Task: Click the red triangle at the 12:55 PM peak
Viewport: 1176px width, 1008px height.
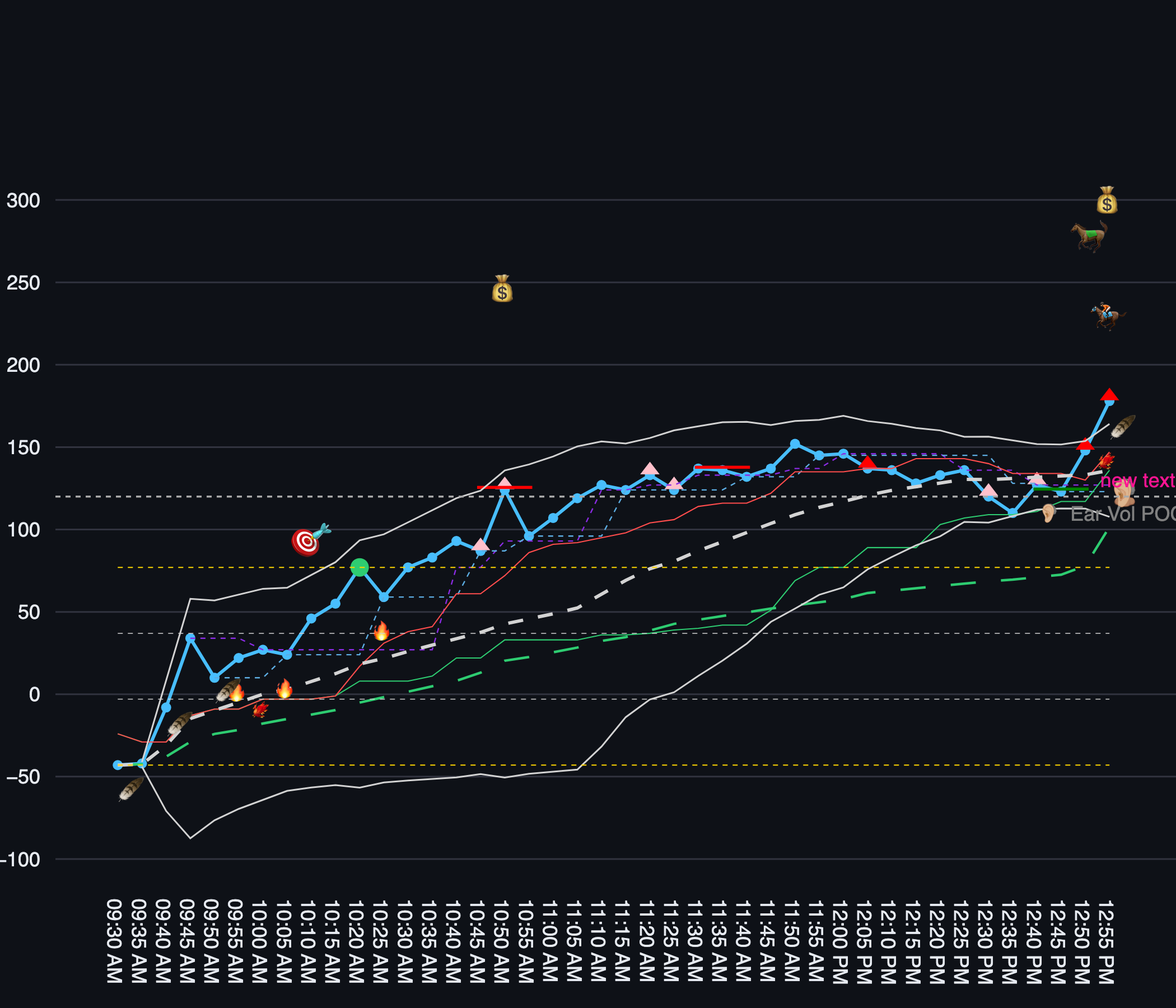Action: pos(1108,395)
